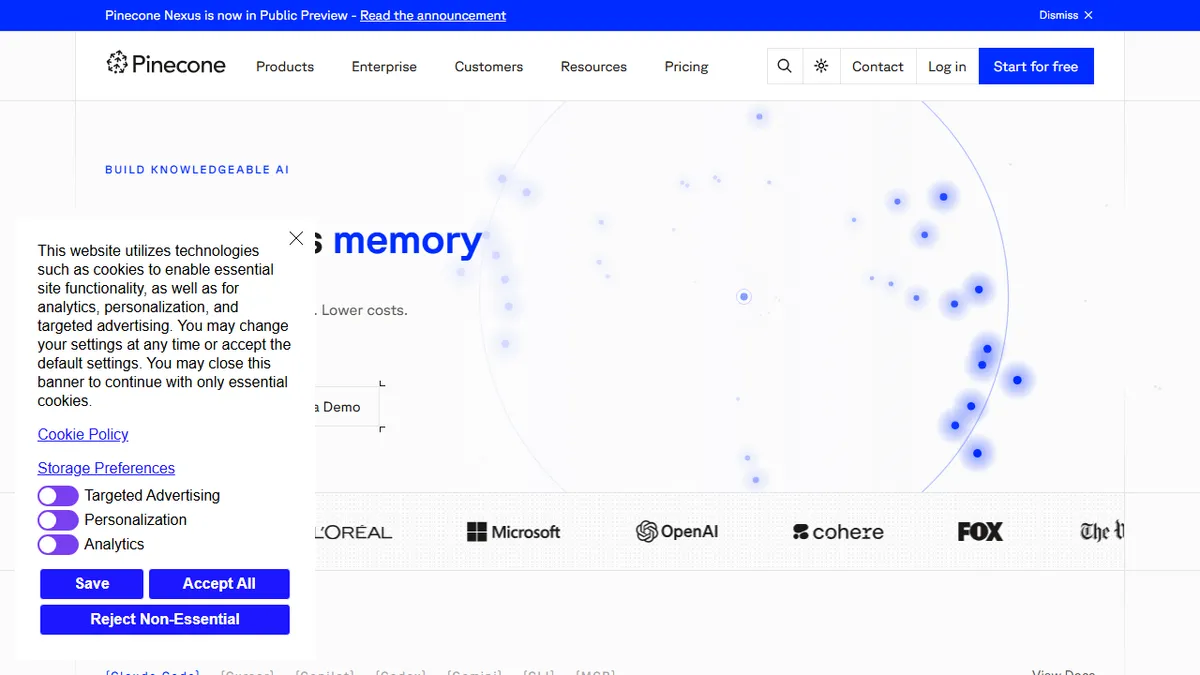
Task: Click the OpenAI logo
Action: click(677, 532)
